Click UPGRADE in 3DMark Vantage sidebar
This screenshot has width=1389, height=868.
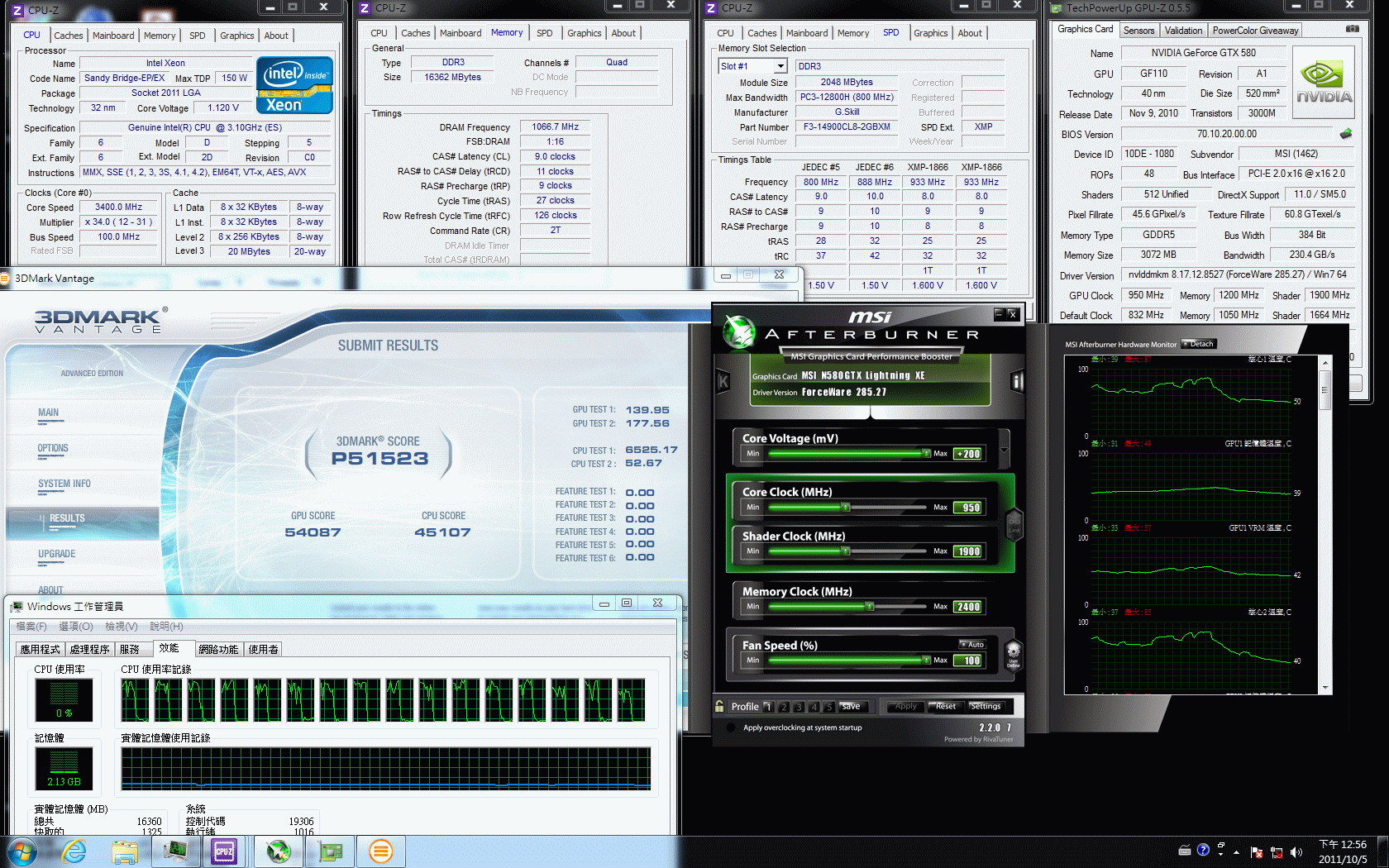point(56,554)
